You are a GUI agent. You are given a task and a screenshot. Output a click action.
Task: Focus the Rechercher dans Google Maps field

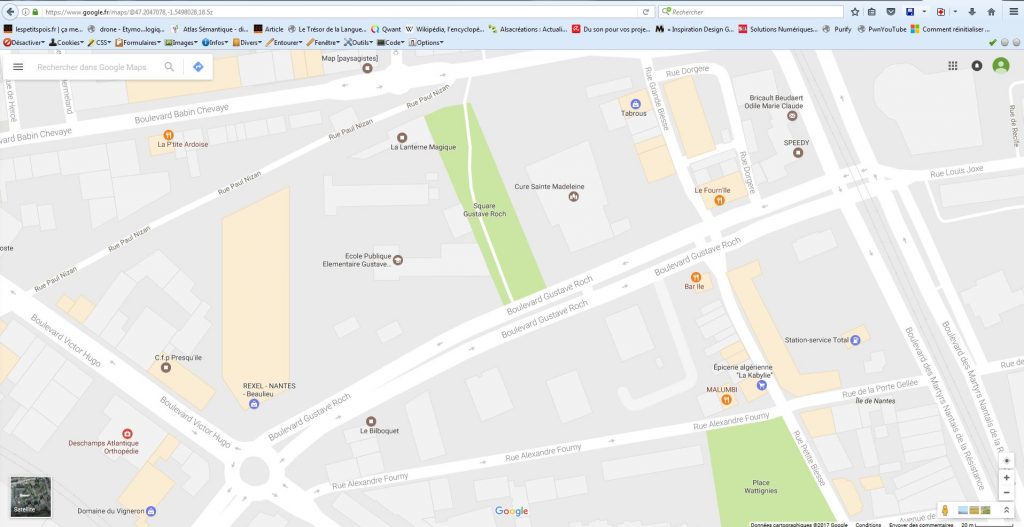(x=95, y=67)
